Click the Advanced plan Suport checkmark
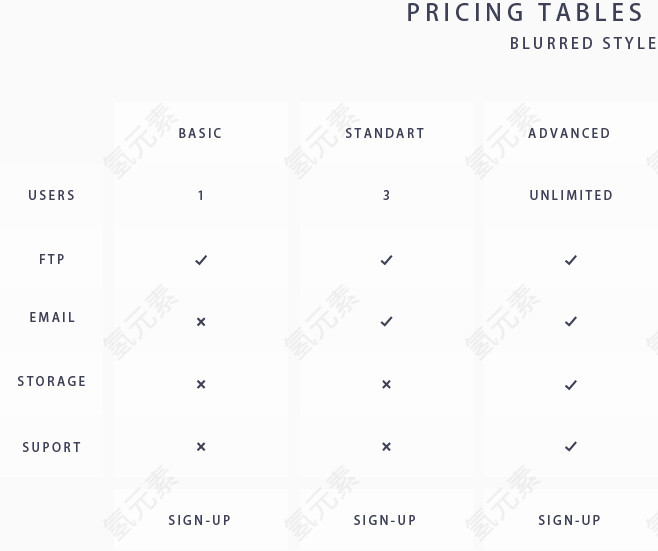The height and width of the screenshot is (551, 658). pyautogui.click(x=571, y=447)
